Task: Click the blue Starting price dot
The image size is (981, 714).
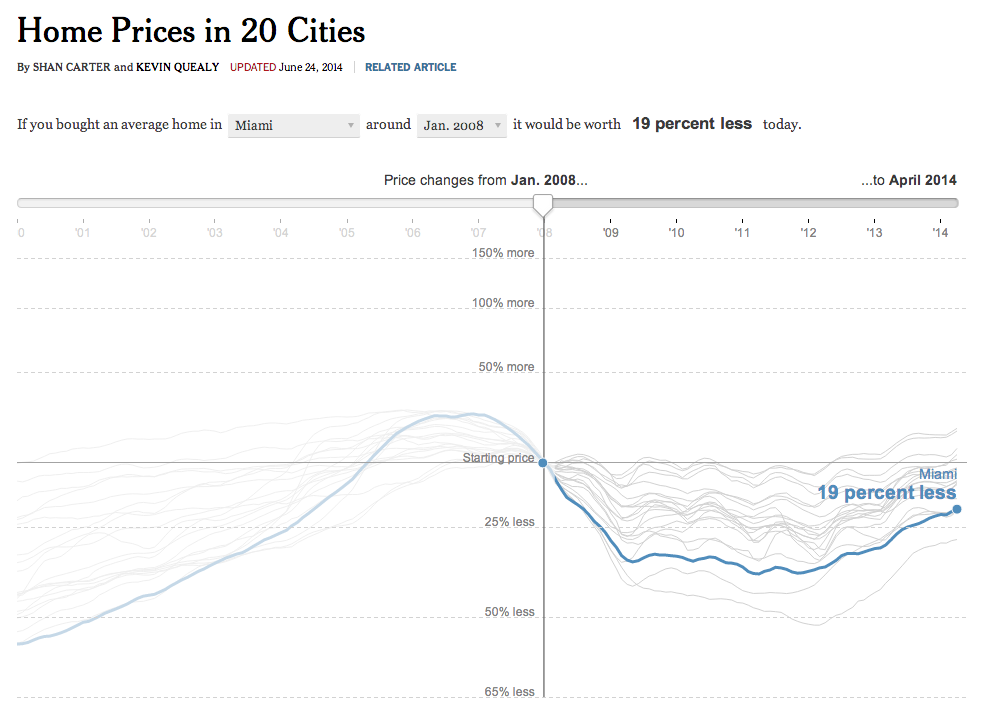Action: [543, 462]
